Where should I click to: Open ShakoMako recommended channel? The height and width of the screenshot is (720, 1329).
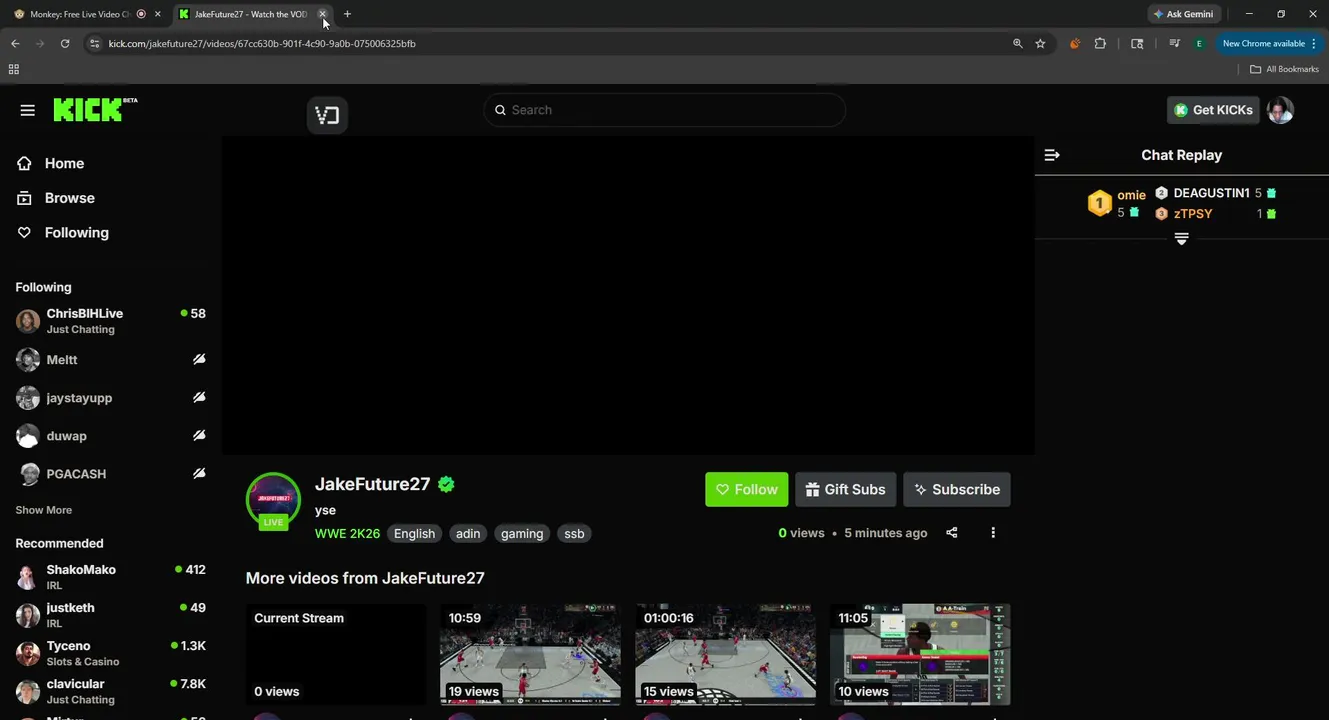tap(111, 577)
